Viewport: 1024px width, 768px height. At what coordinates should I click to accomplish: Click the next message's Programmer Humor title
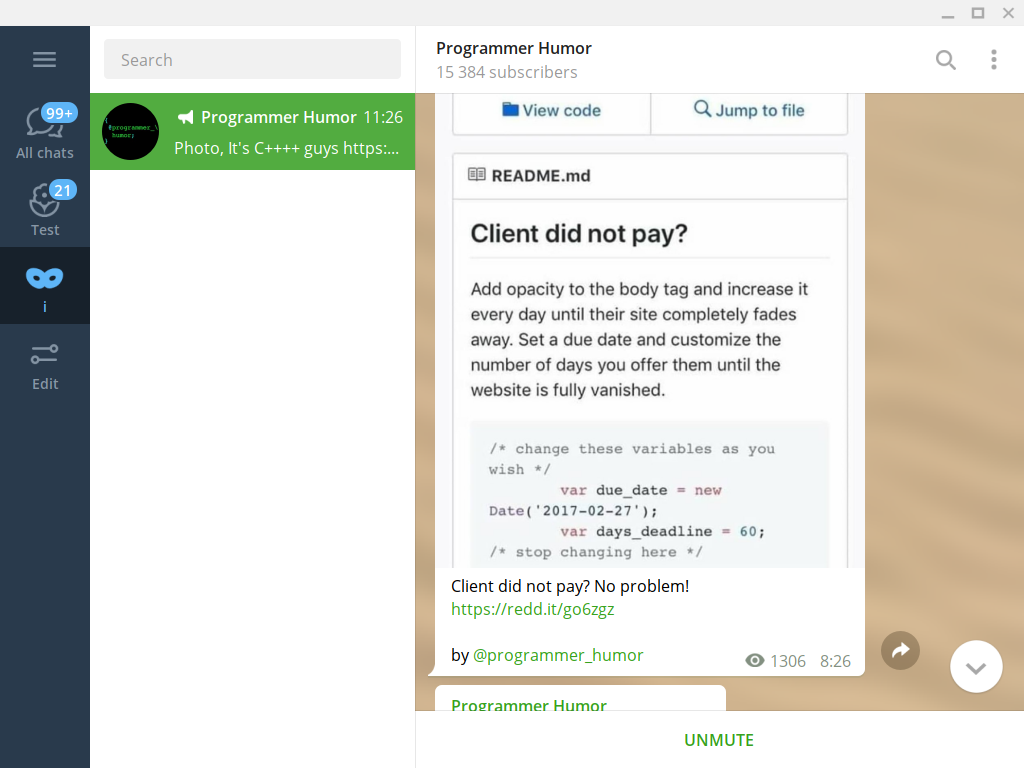(529, 705)
